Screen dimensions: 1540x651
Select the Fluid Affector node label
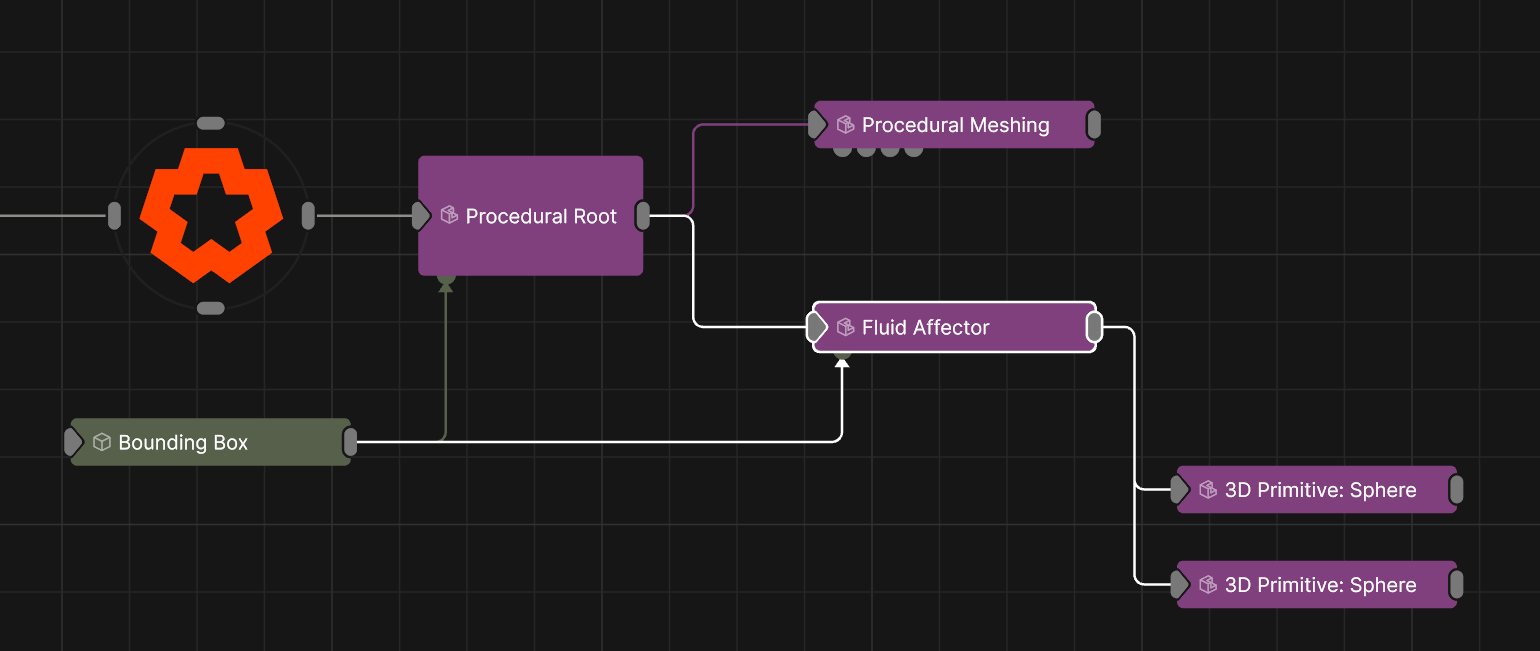pos(925,327)
